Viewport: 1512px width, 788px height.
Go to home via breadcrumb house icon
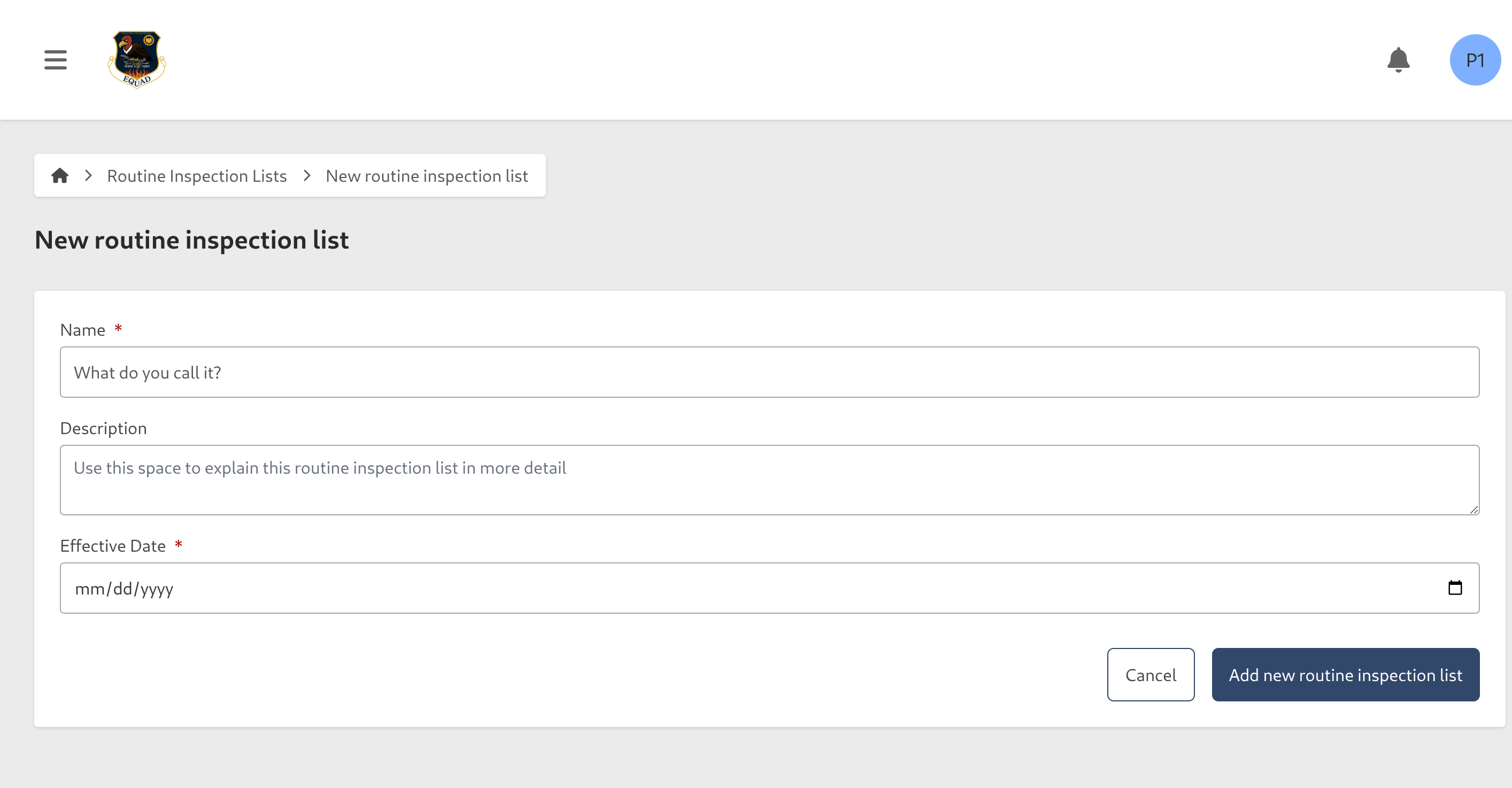(x=60, y=175)
